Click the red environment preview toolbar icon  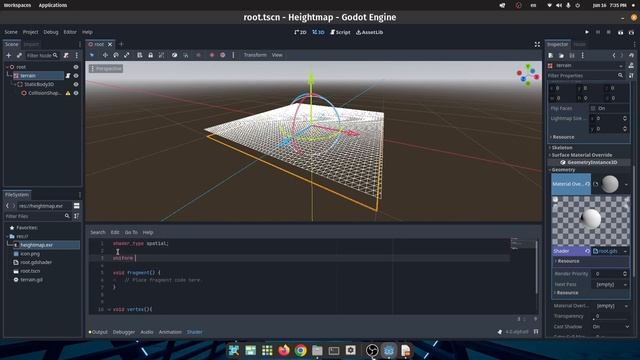click(223, 55)
